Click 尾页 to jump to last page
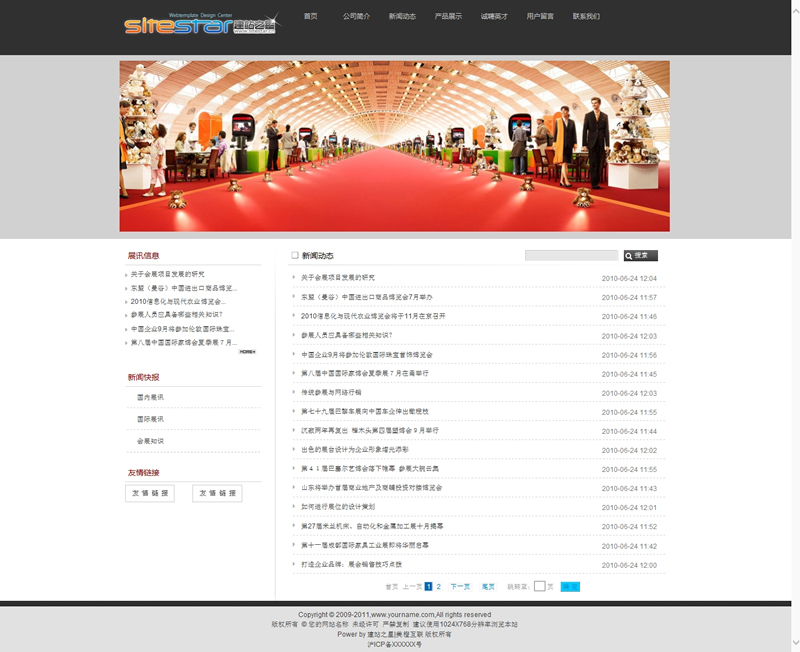 click(488, 587)
